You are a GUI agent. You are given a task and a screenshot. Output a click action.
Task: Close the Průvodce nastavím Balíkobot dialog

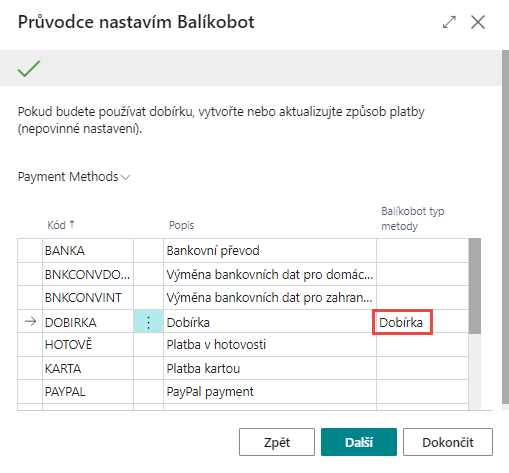pyautogui.click(x=478, y=22)
